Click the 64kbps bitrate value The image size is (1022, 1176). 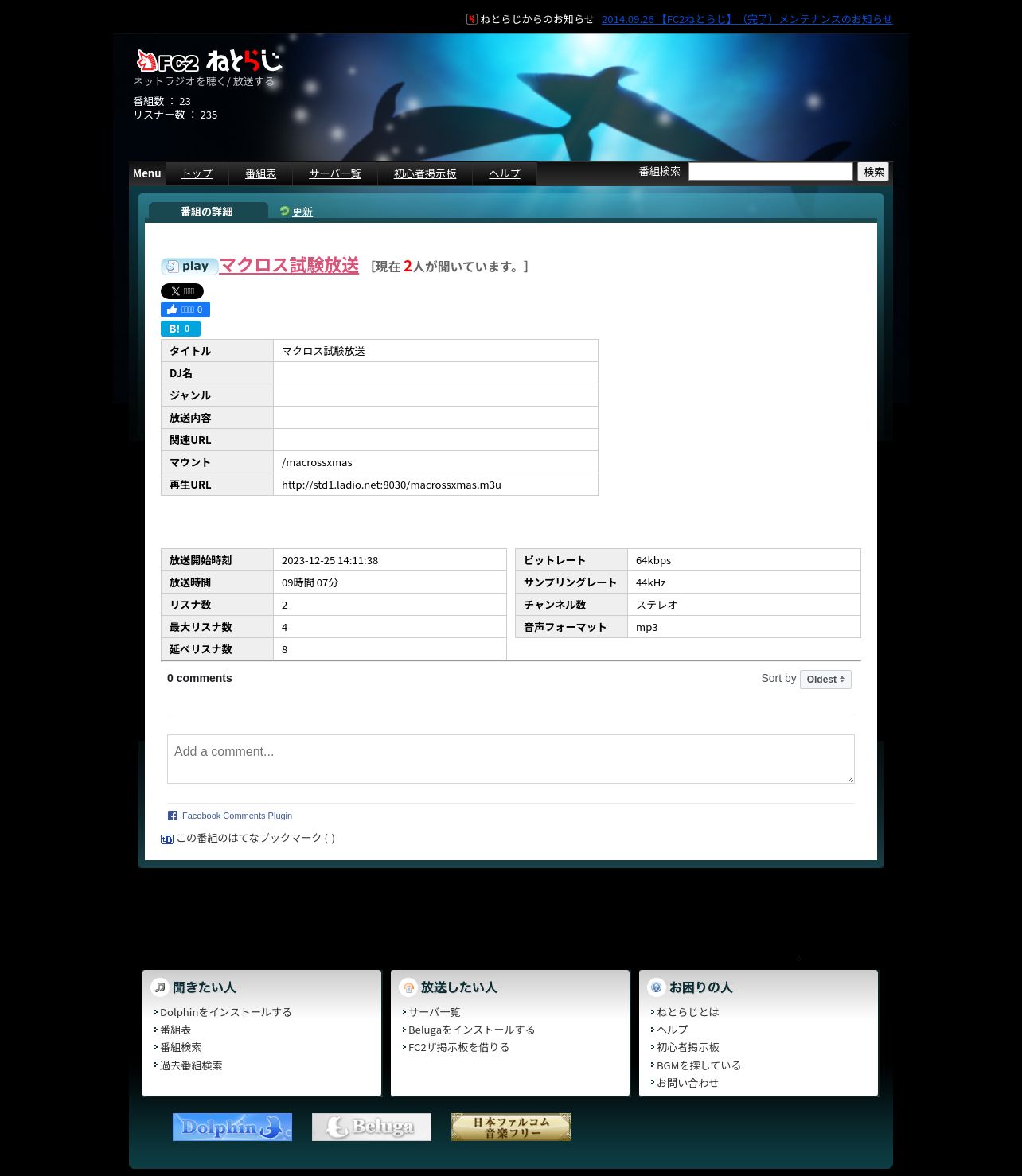[653, 560]
